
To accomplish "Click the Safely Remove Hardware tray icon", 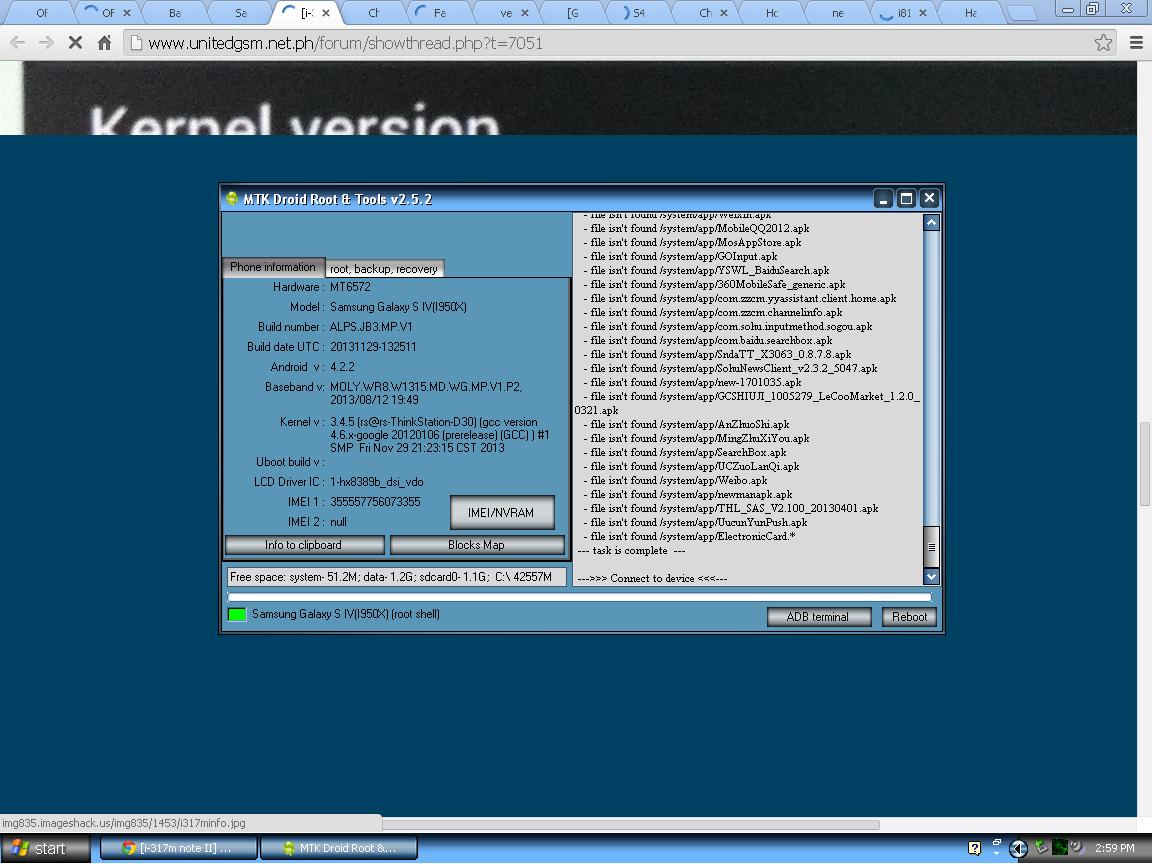I will pos(1040,847).
